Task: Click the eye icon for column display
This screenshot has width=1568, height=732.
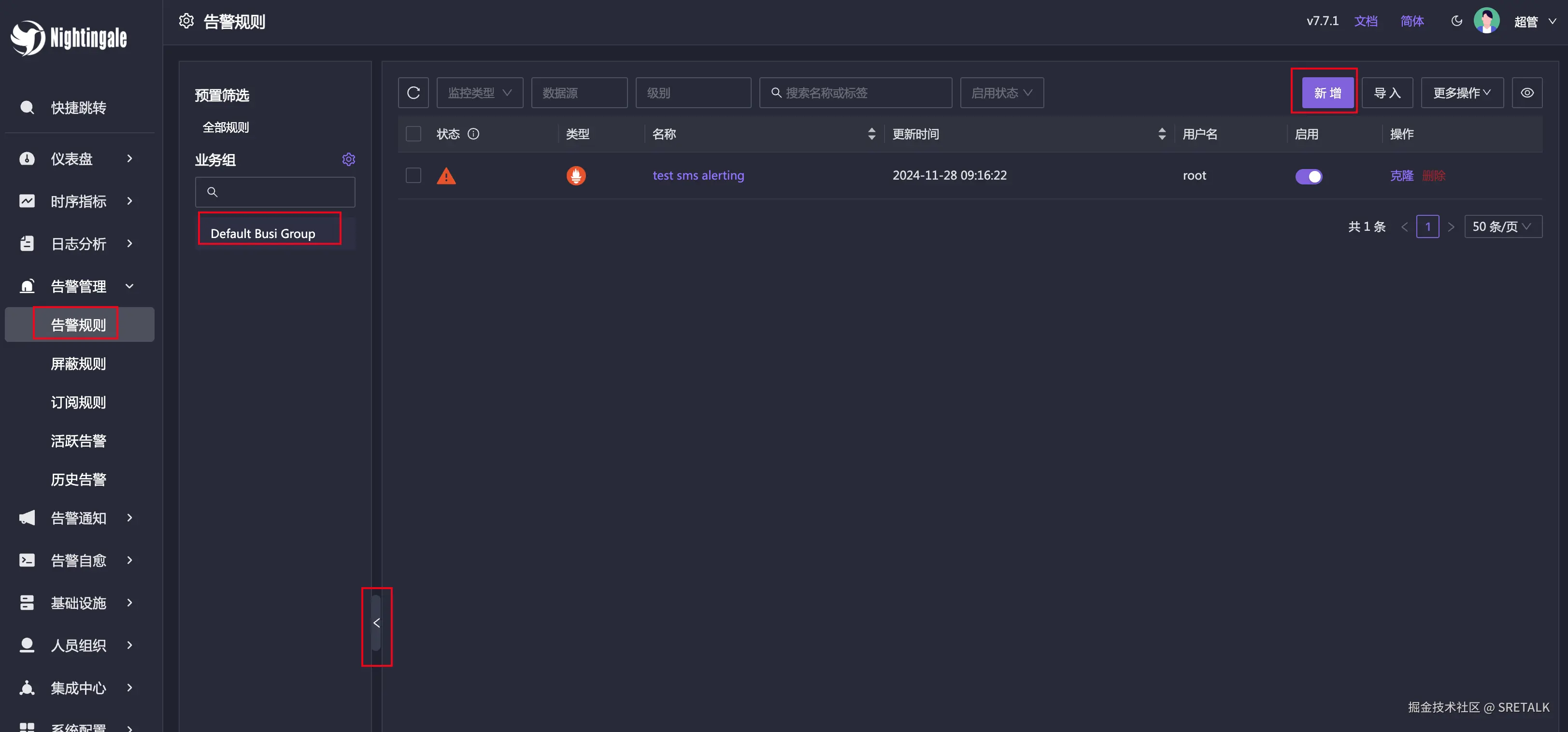Action: pos(1526,93)
